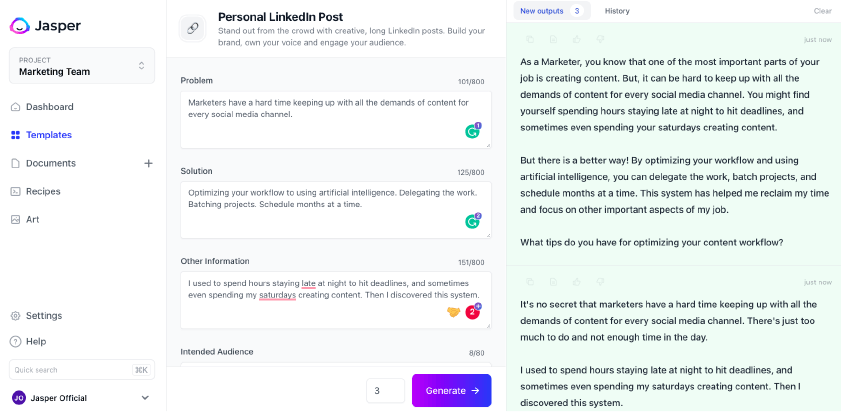Screen dimensions: 841x412
Task: Click the Grammarly icon in Solution field
Action: (x=473, y=220)
